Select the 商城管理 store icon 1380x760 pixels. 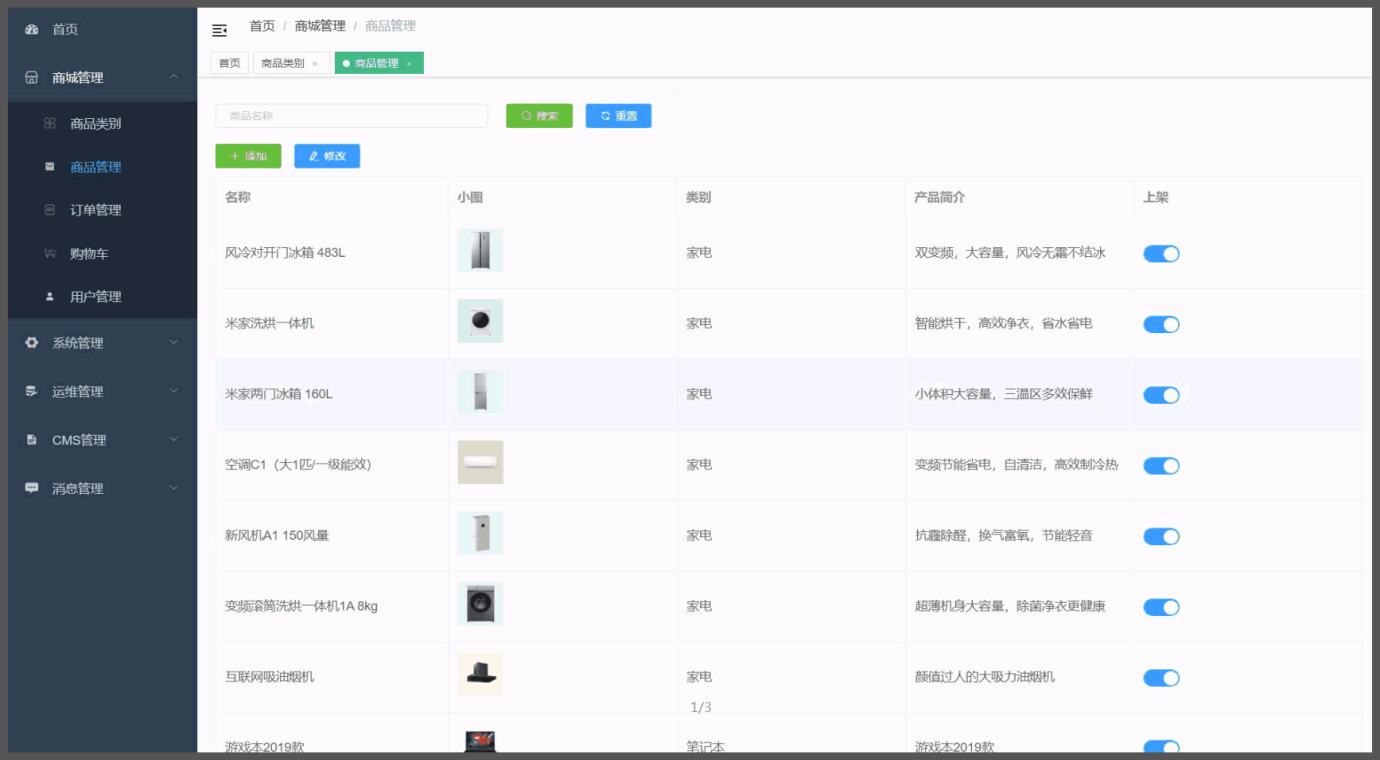(33, 77)
